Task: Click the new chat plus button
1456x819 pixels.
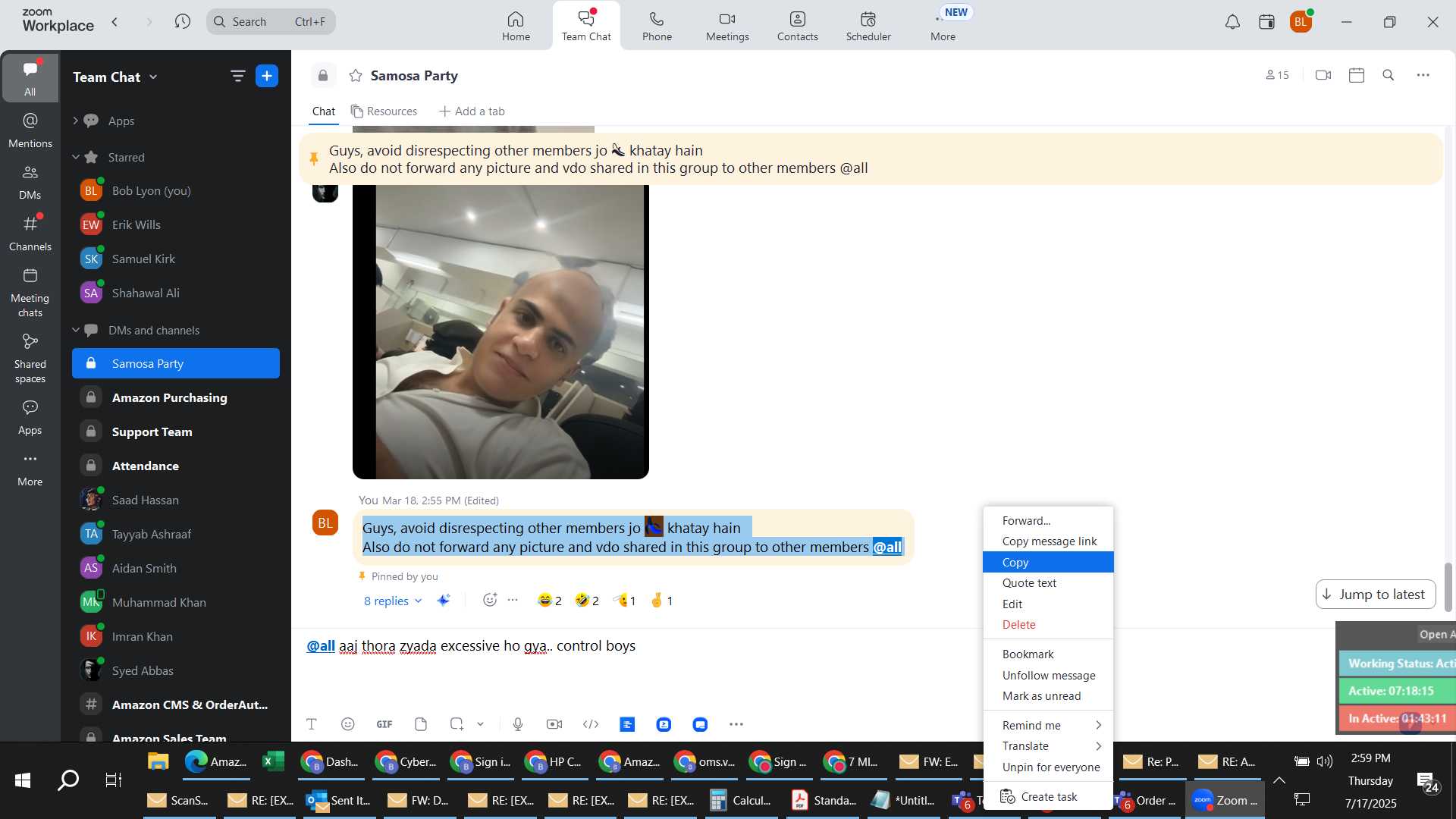Action: [267, 76]
